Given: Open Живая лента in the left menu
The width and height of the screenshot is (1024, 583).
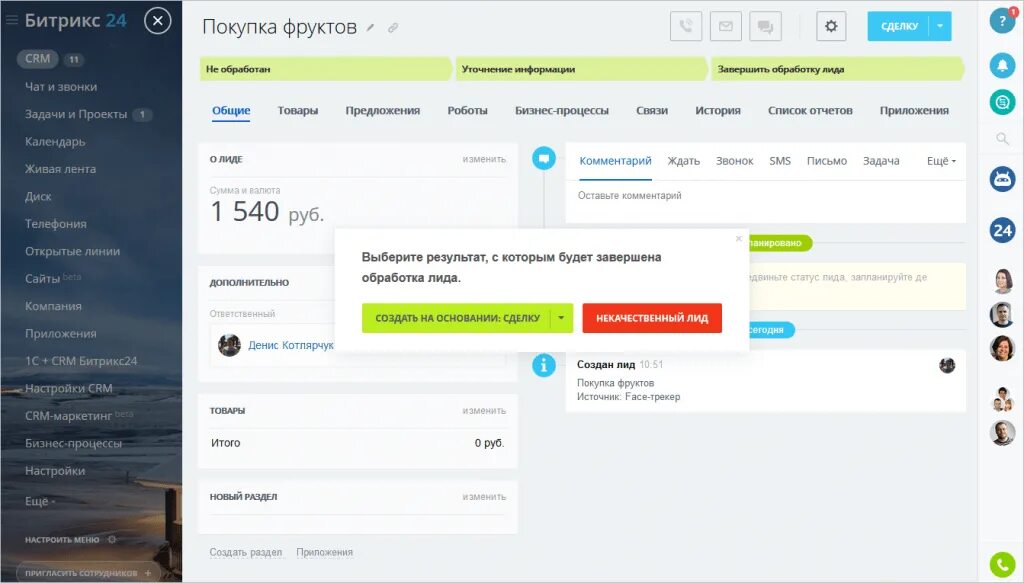Looking at the screenshot, I should pos(60,169).
